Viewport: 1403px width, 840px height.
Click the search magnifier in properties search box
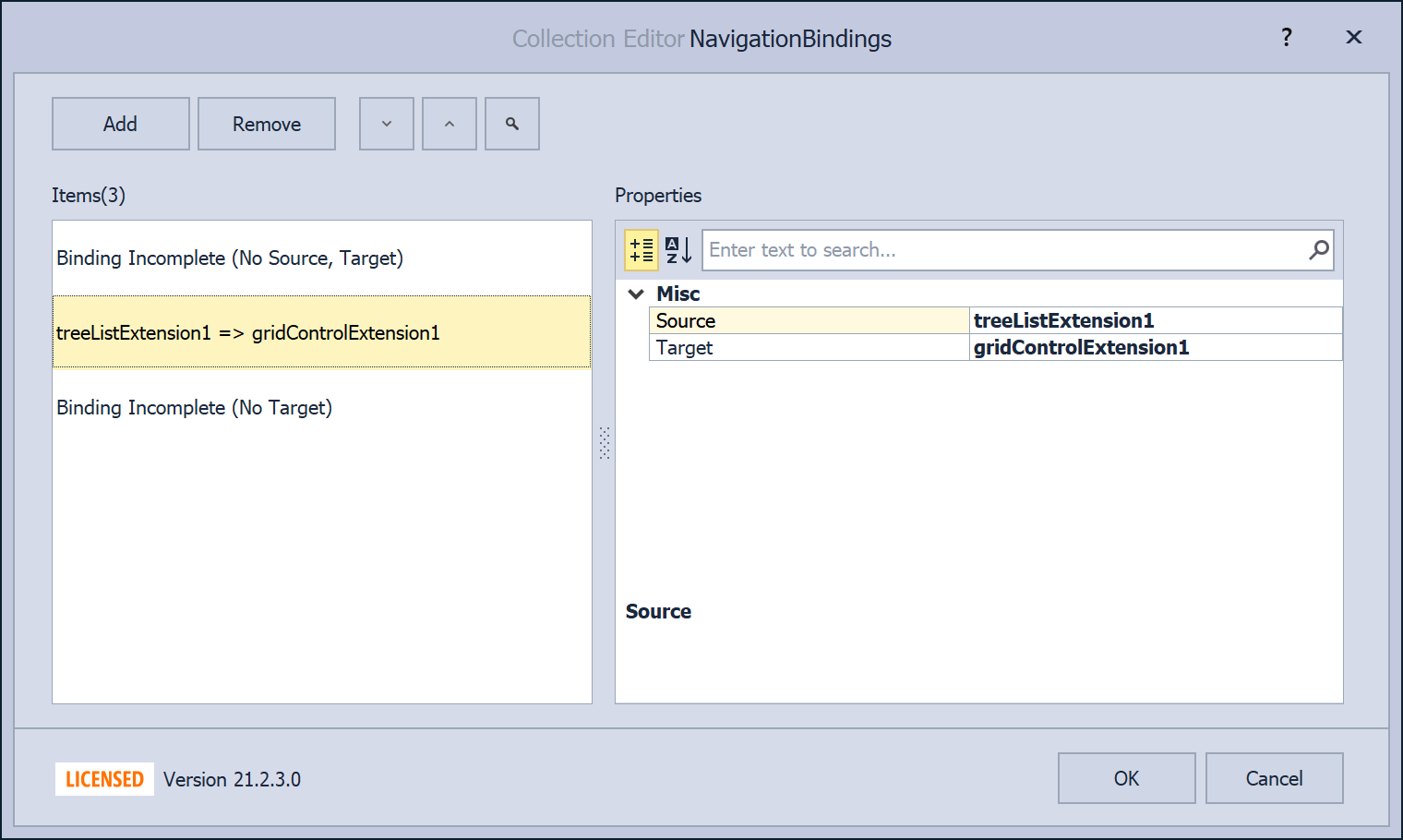point(1319,250)
